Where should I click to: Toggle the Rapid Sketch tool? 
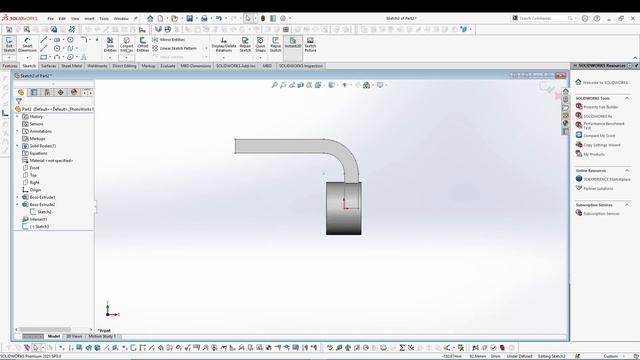point(276,44)
